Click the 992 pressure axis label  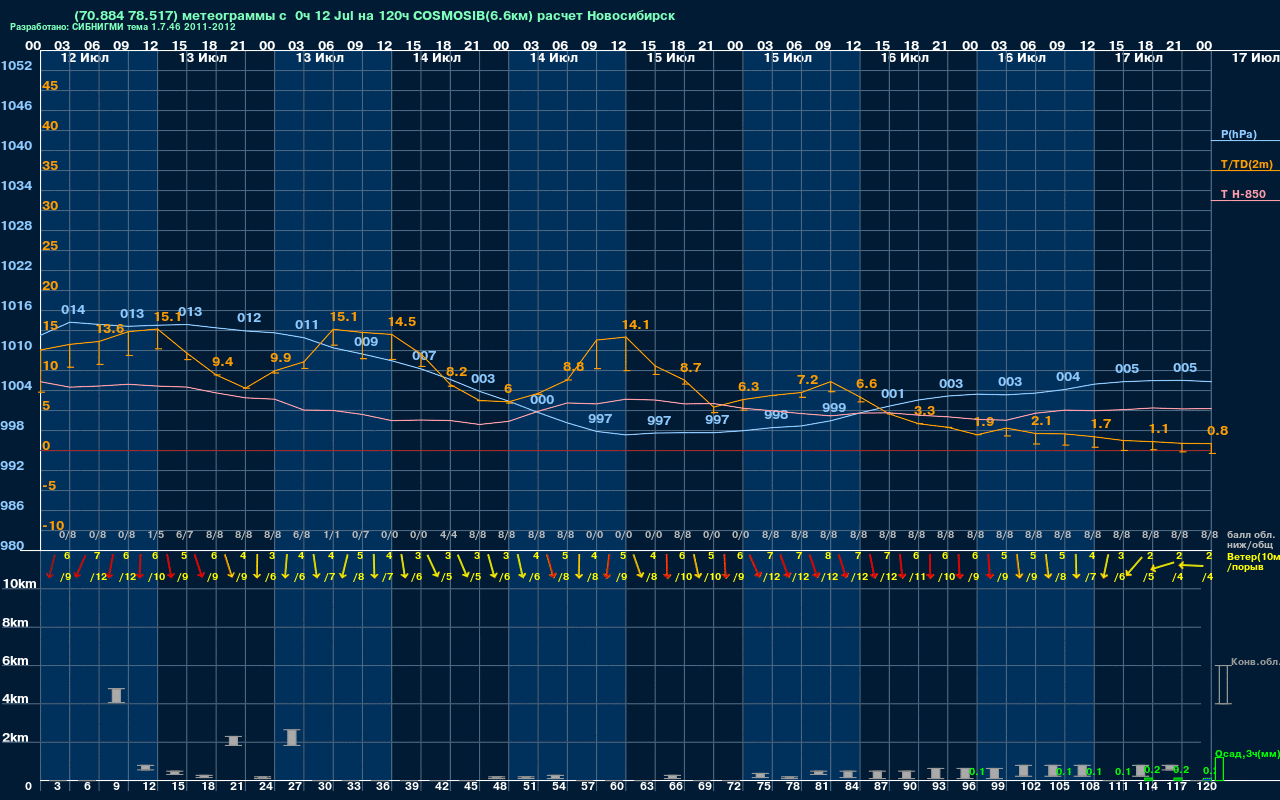[12, 466]
